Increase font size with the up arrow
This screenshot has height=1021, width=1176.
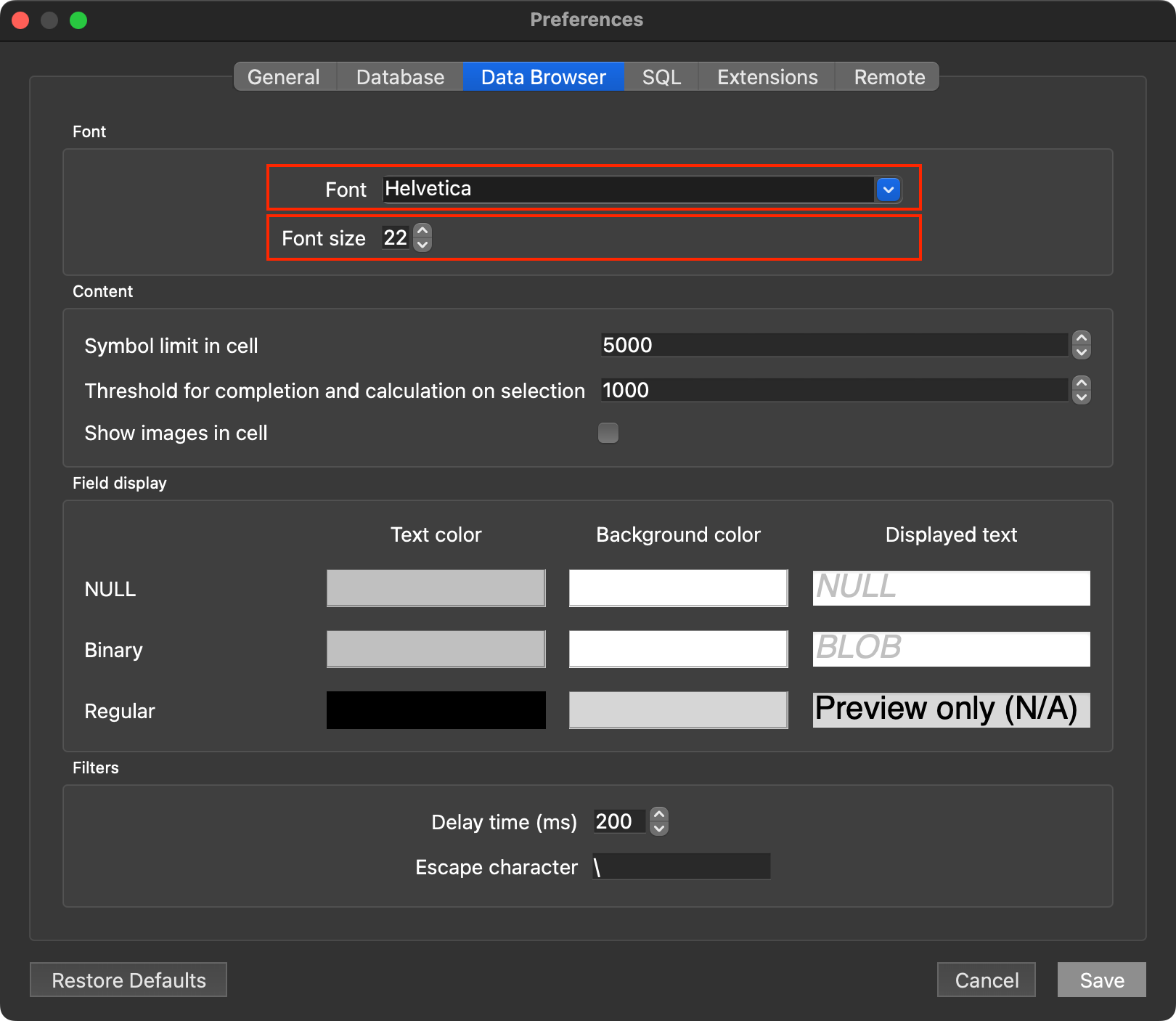coord(422,230)
